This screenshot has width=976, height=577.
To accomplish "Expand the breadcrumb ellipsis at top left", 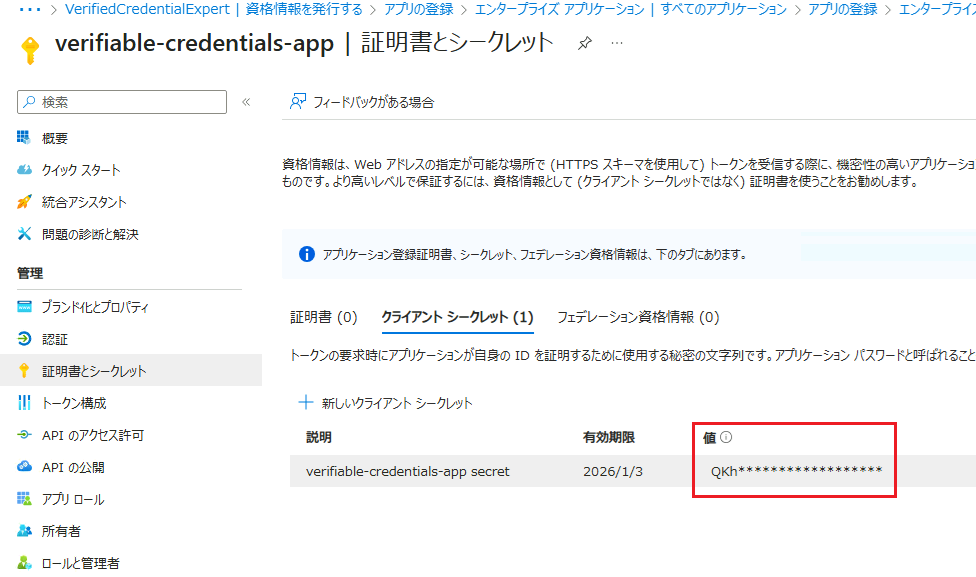I will [30, 9].
